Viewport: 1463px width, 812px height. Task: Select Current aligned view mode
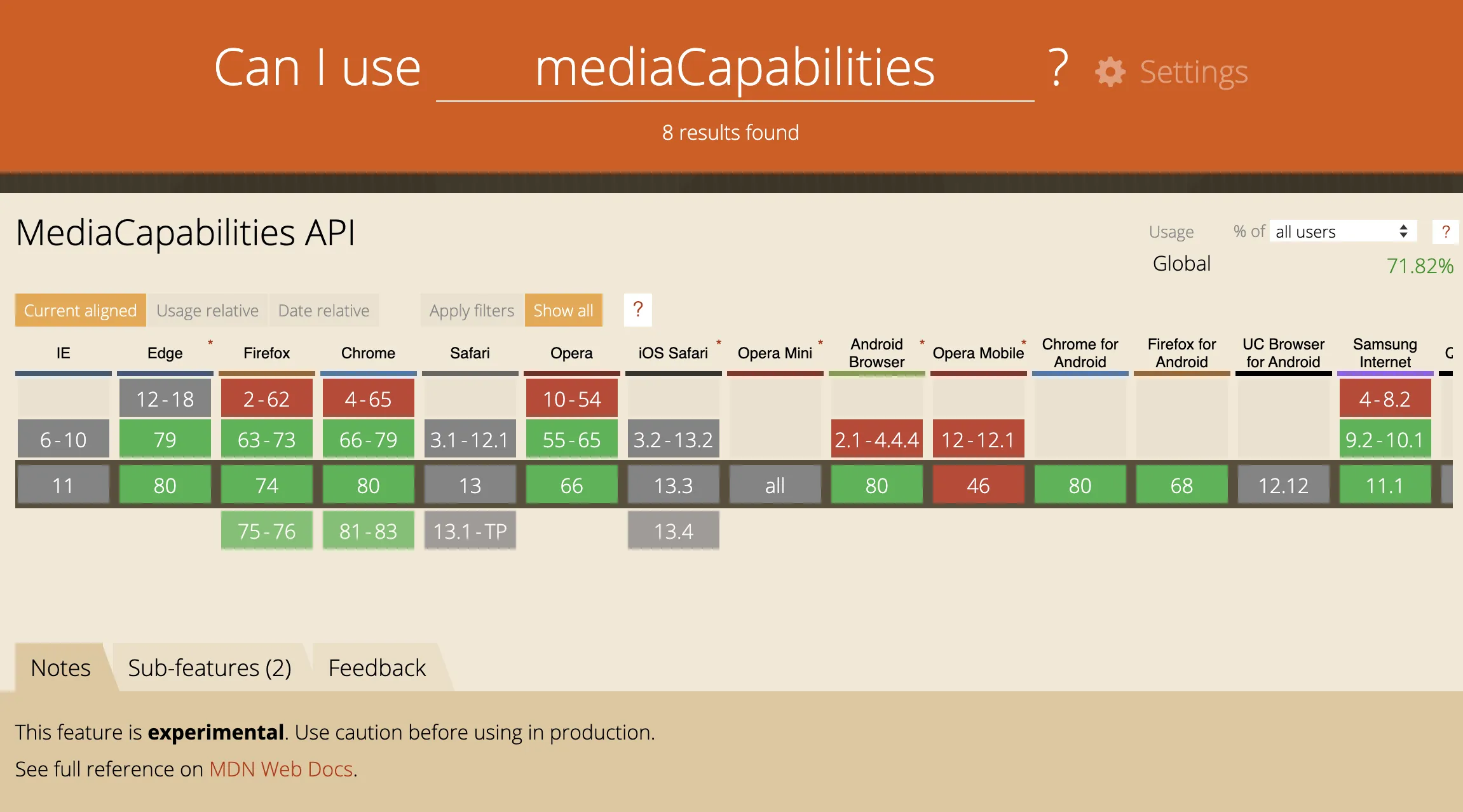(x=81, y=310)
